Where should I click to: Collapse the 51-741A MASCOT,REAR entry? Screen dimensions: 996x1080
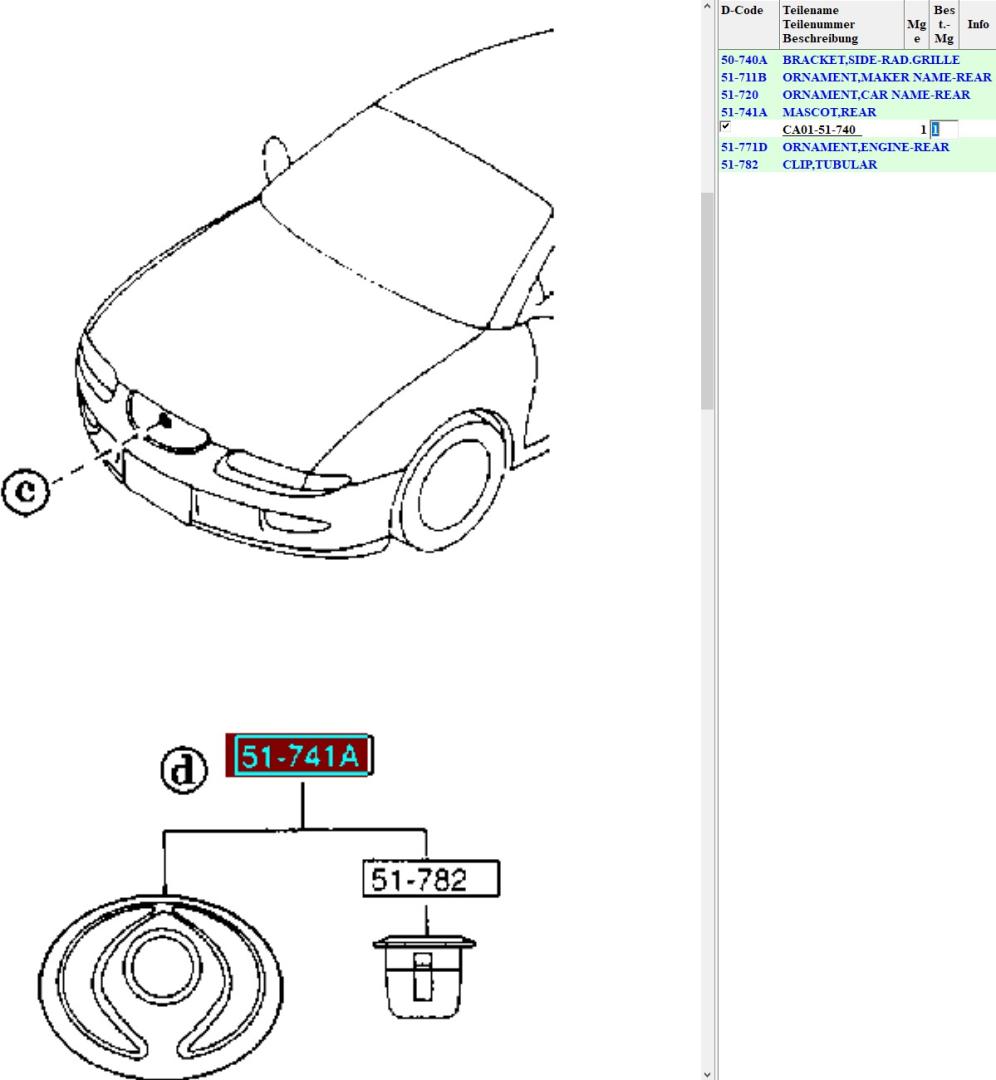[x=829, y=112]
